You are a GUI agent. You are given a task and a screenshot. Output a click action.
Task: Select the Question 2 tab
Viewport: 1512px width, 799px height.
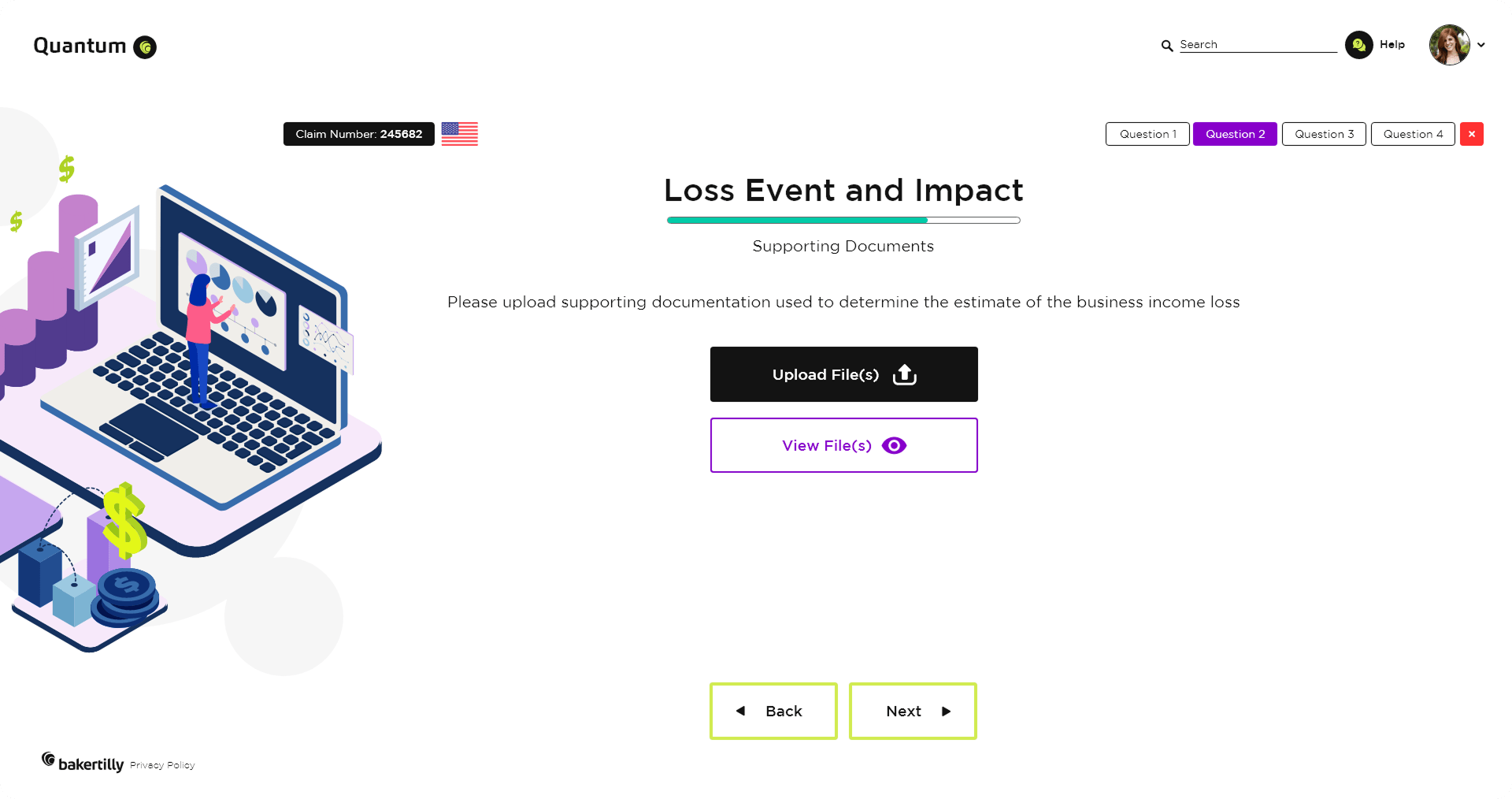pyautogui.click(x=1235, y=134)
